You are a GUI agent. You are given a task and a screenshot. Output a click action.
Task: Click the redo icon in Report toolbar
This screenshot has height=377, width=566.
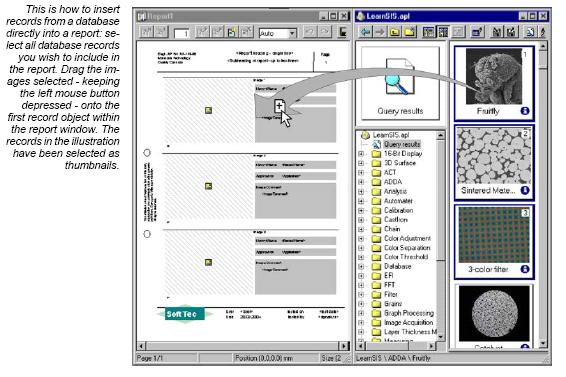pyautogui.click(x=325, y=32)
